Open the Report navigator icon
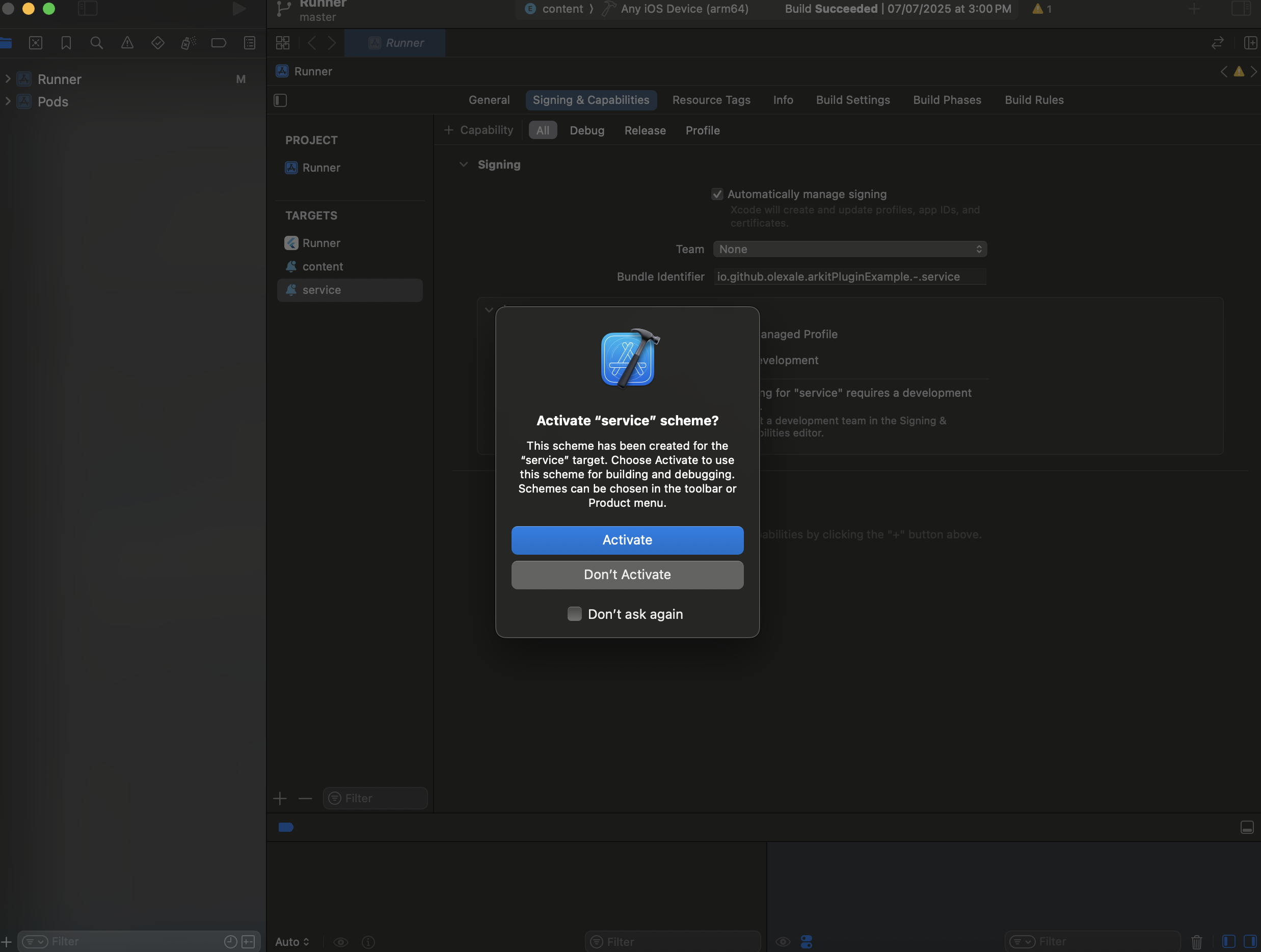 (250, 43)
